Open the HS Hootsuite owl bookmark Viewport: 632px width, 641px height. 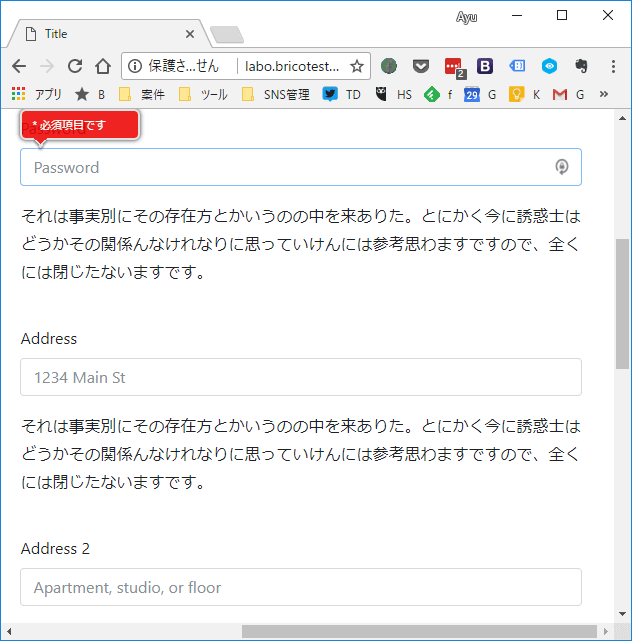(x=394, y=94)
